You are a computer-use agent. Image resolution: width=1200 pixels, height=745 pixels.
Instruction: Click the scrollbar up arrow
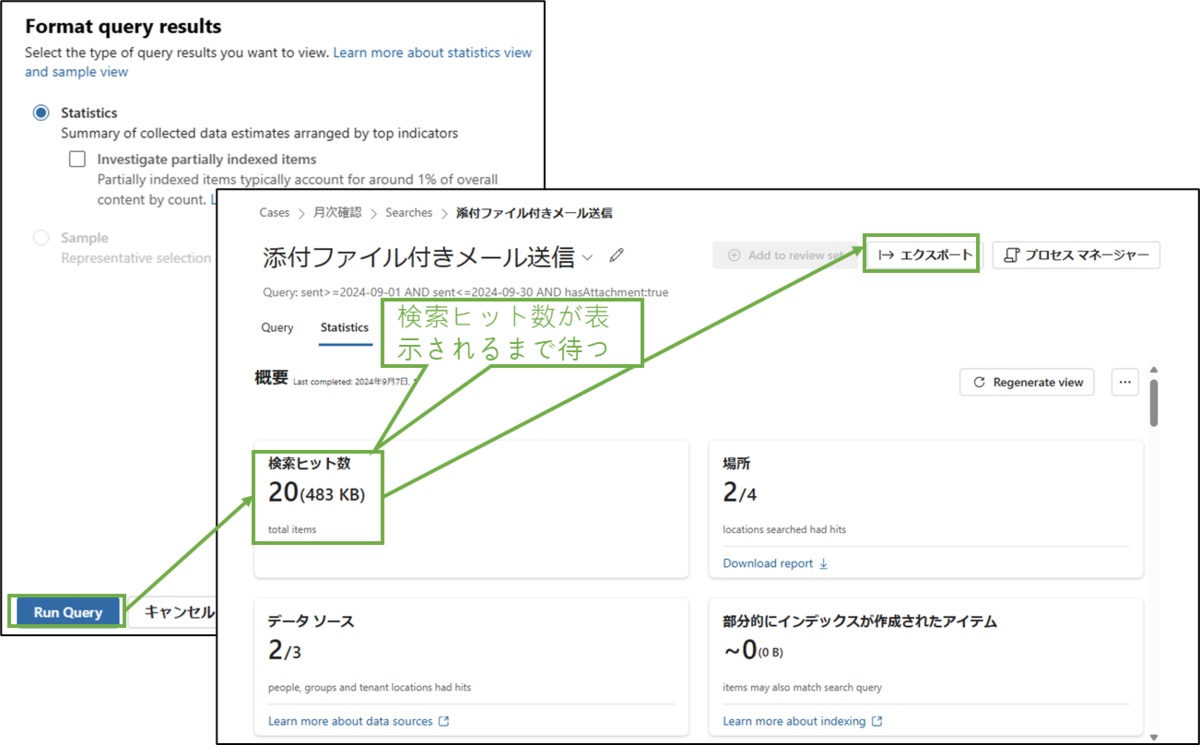click(x=1154, y=369)
